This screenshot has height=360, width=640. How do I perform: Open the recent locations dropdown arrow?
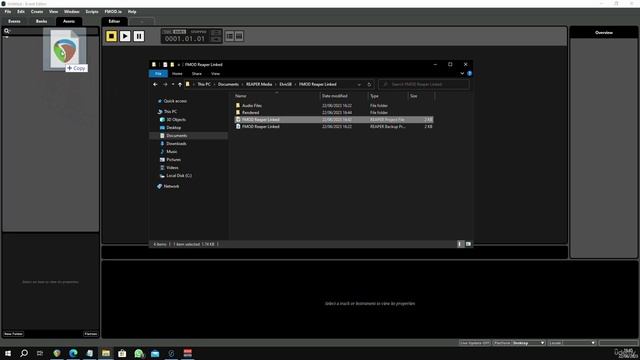click(173, 84)
